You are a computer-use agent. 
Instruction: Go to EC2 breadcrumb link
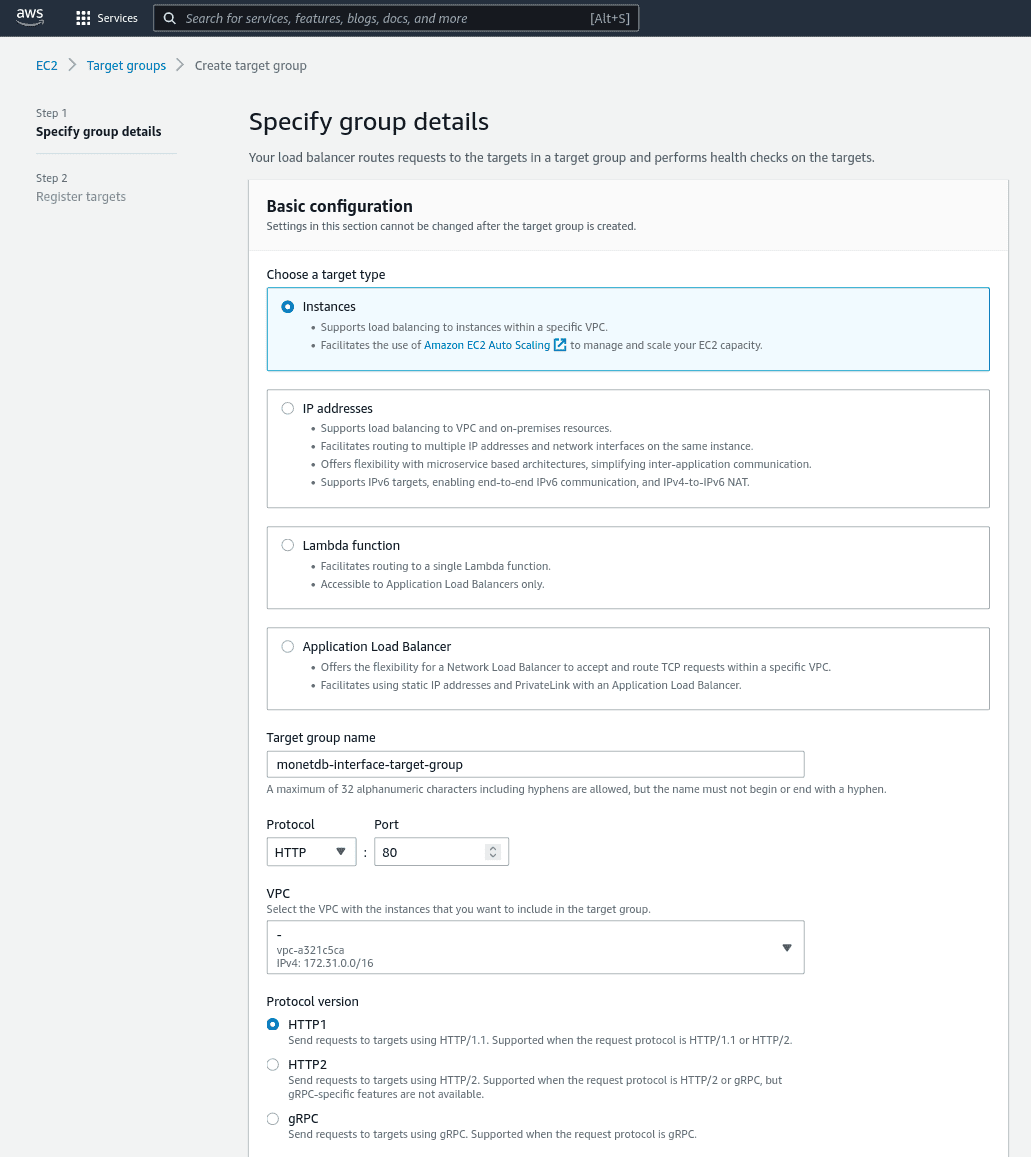click(x=46, y=65)
